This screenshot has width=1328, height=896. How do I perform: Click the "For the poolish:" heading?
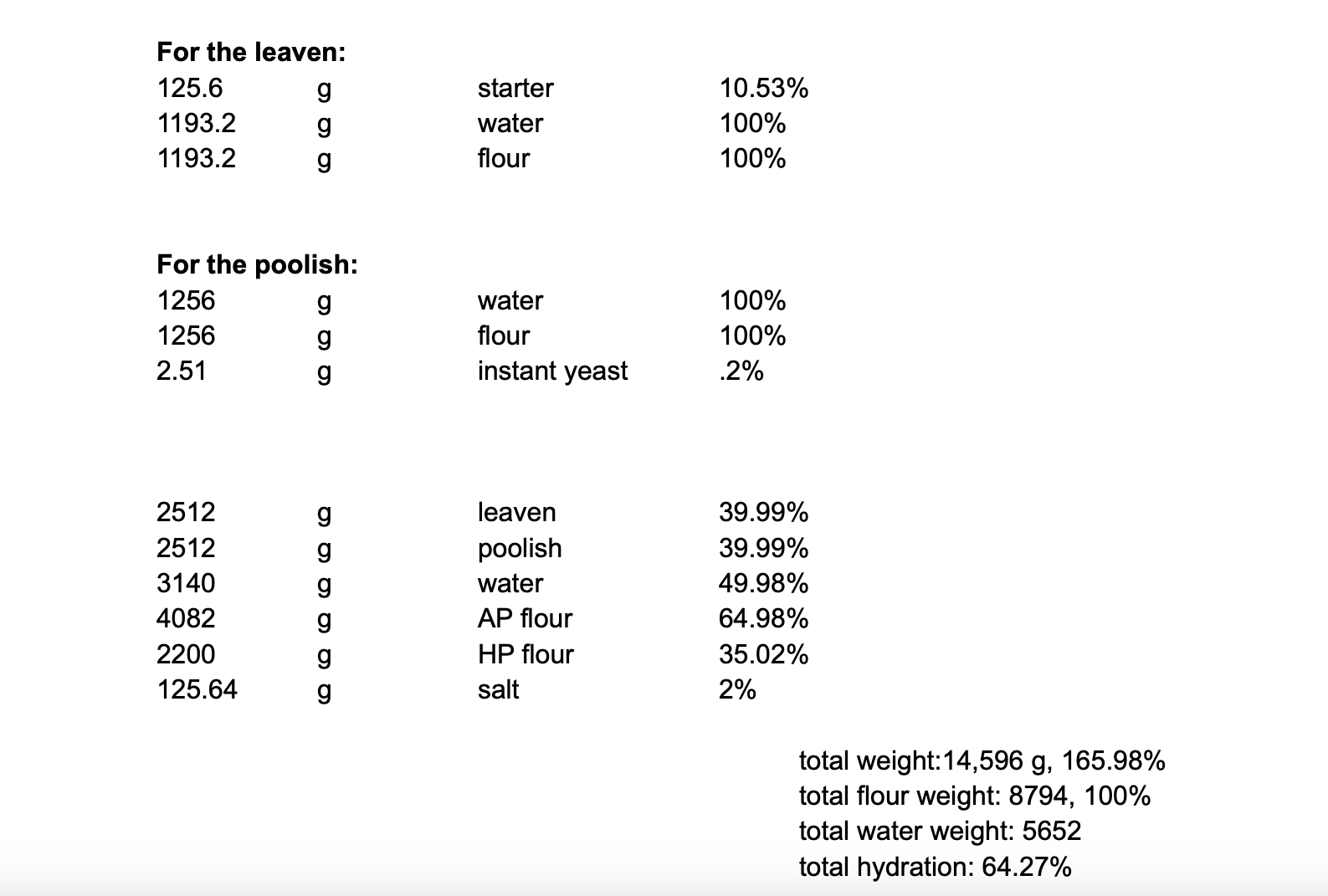(x=257, y=265)
